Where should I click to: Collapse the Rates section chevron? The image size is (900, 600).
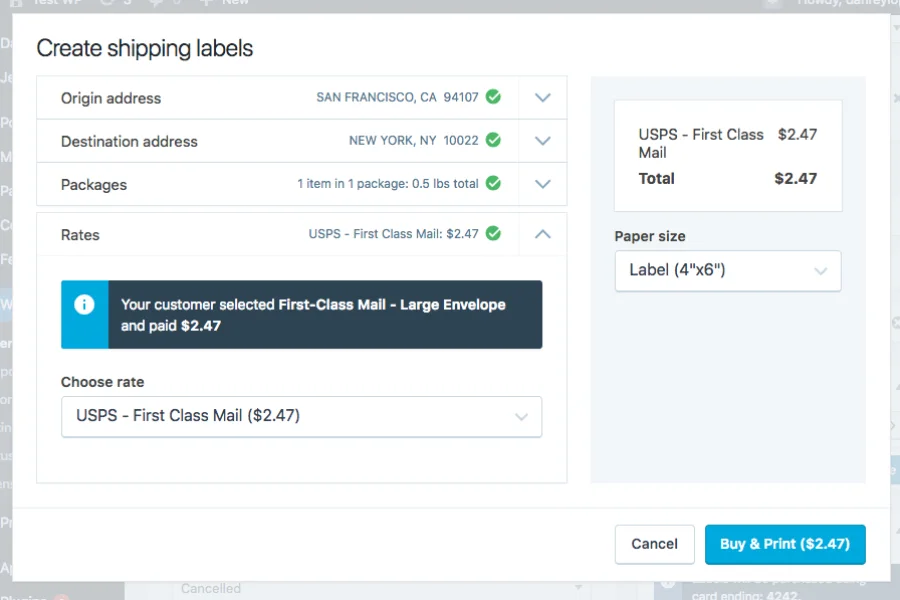[543, 234]
